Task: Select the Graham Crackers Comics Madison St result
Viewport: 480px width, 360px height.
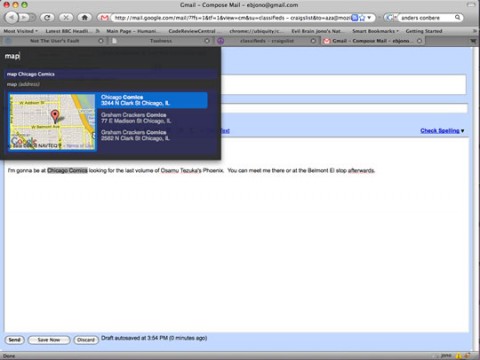Action: tap(136, 118)
